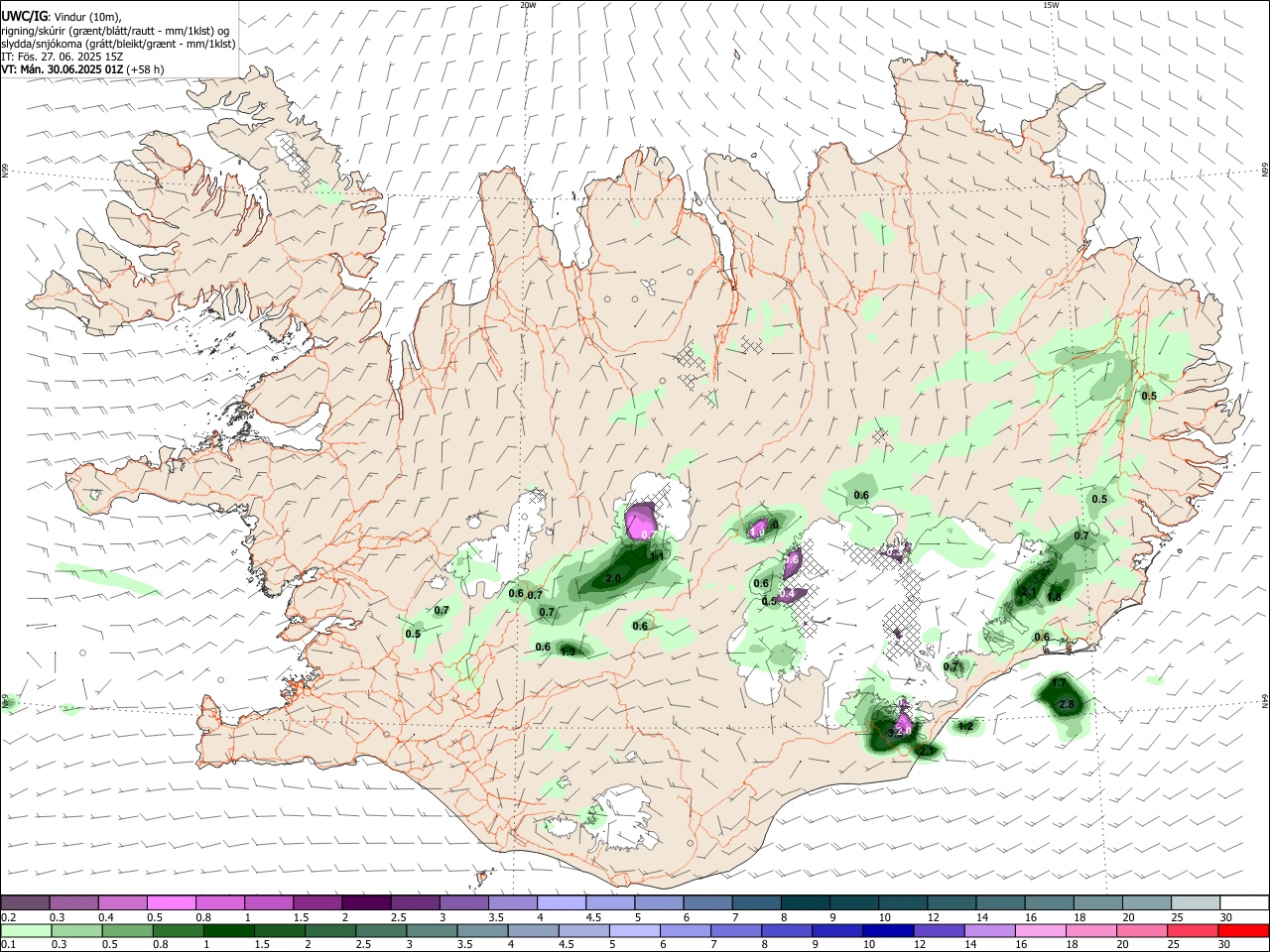The width and height of the screenshot is (1270, 952).
Task: Pick the bright red 30 swatch, lower legend
Action: [x=1243, y=931]
